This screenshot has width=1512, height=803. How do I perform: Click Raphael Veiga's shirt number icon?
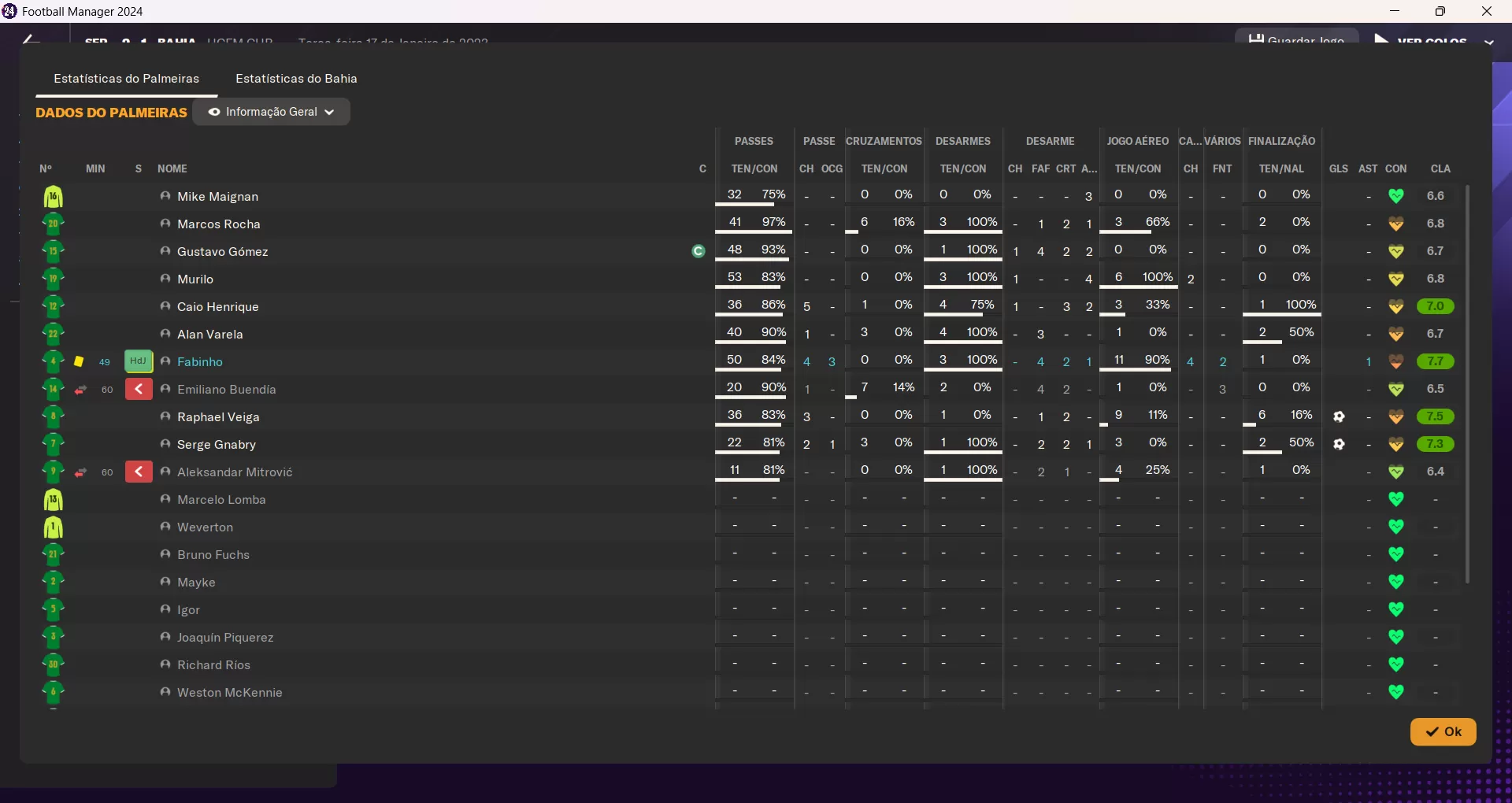coord(53,417)
